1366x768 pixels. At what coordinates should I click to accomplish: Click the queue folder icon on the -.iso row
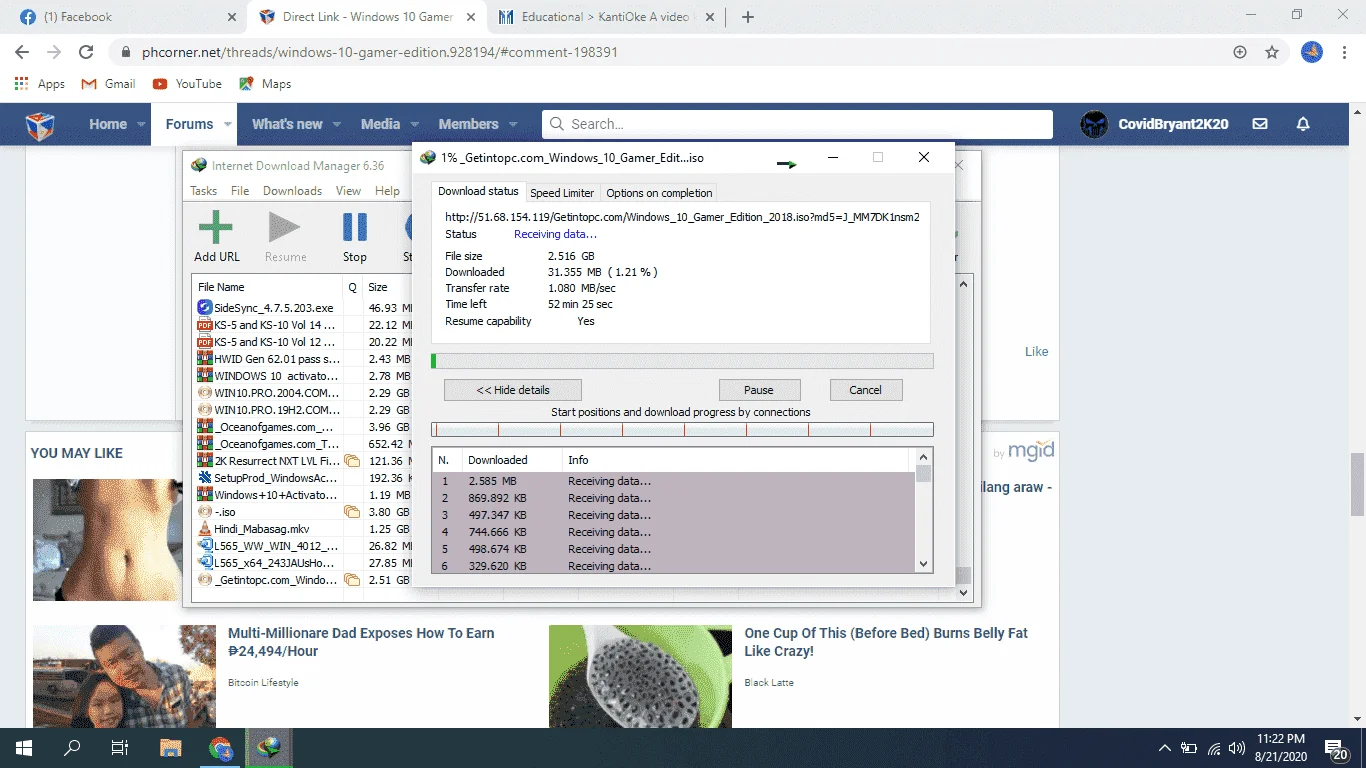352,512
